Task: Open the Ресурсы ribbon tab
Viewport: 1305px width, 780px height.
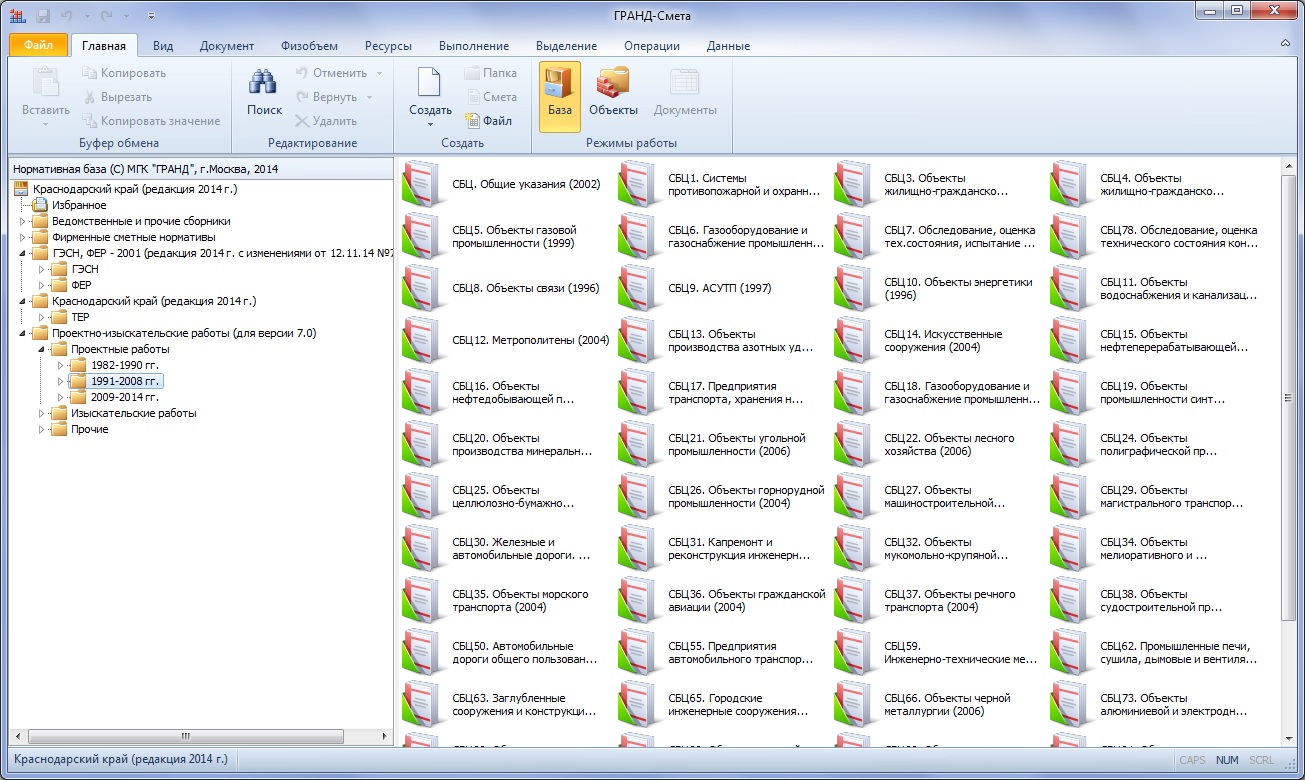Action: 387,46
